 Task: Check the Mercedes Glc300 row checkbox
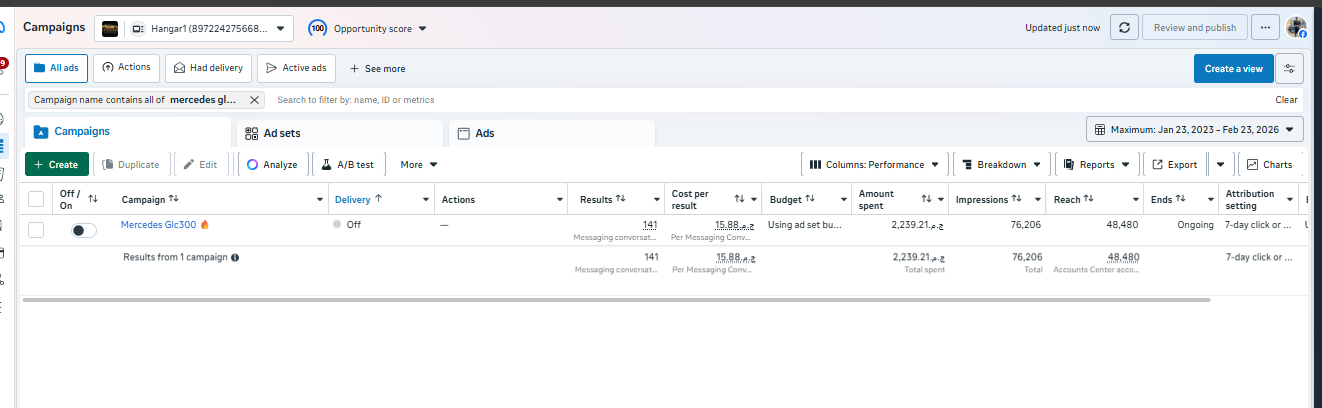click(36, 230)
